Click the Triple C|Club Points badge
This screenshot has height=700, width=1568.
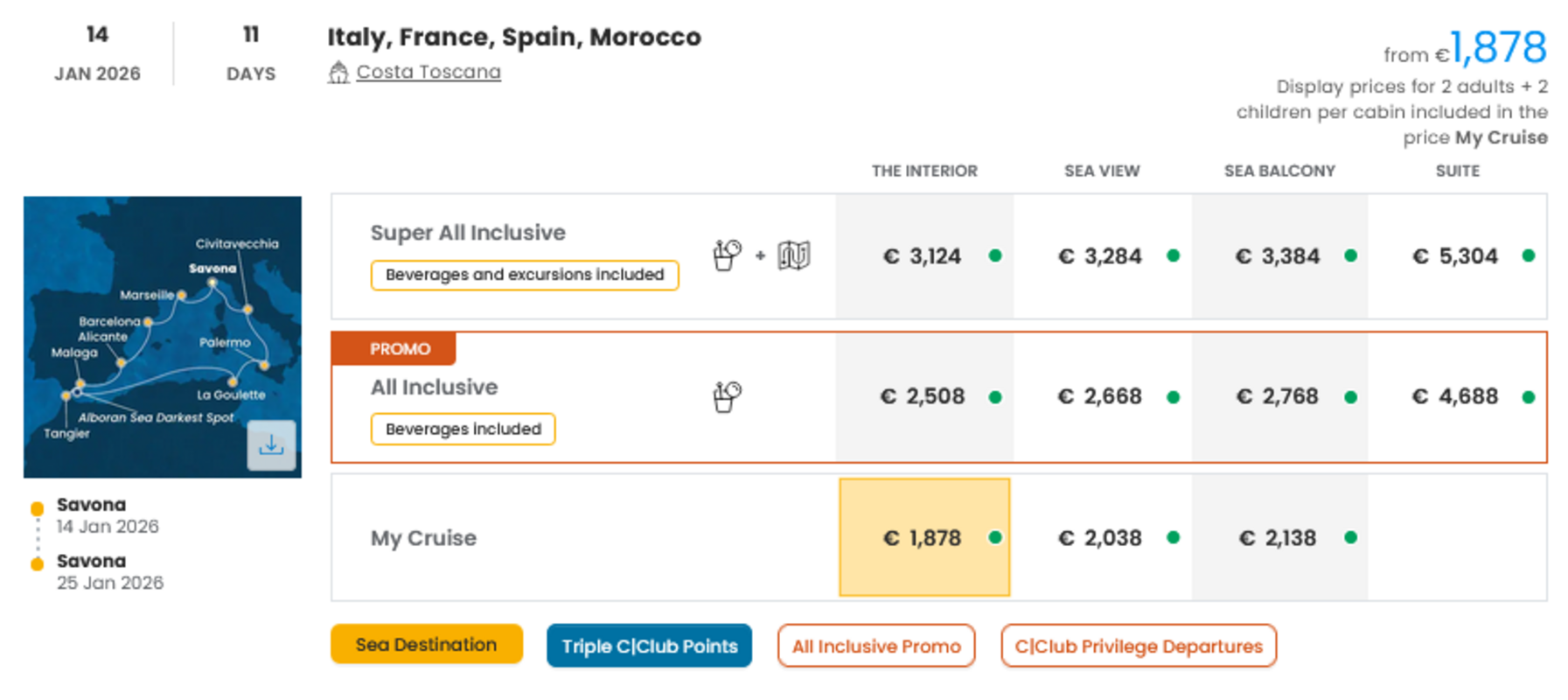tap(649, 646)
